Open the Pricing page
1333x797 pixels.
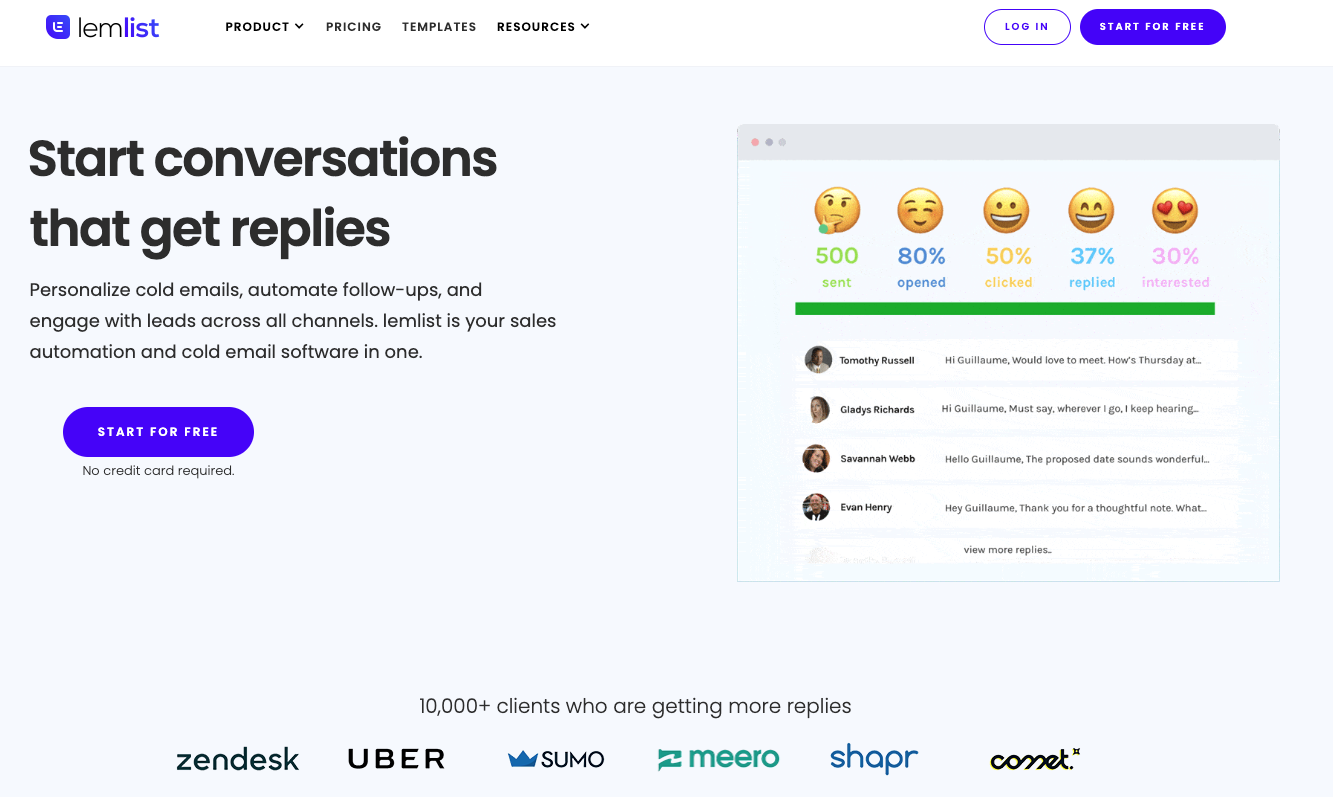pyautogui.click(x=353, y=27)
